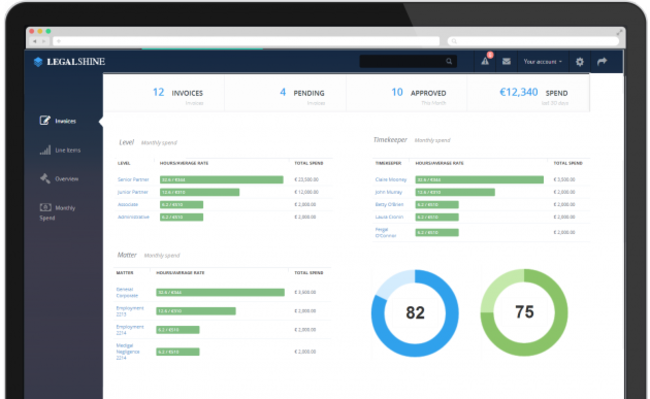
Task: Open the Junior Partner level link
Action: tap(133, 192)
